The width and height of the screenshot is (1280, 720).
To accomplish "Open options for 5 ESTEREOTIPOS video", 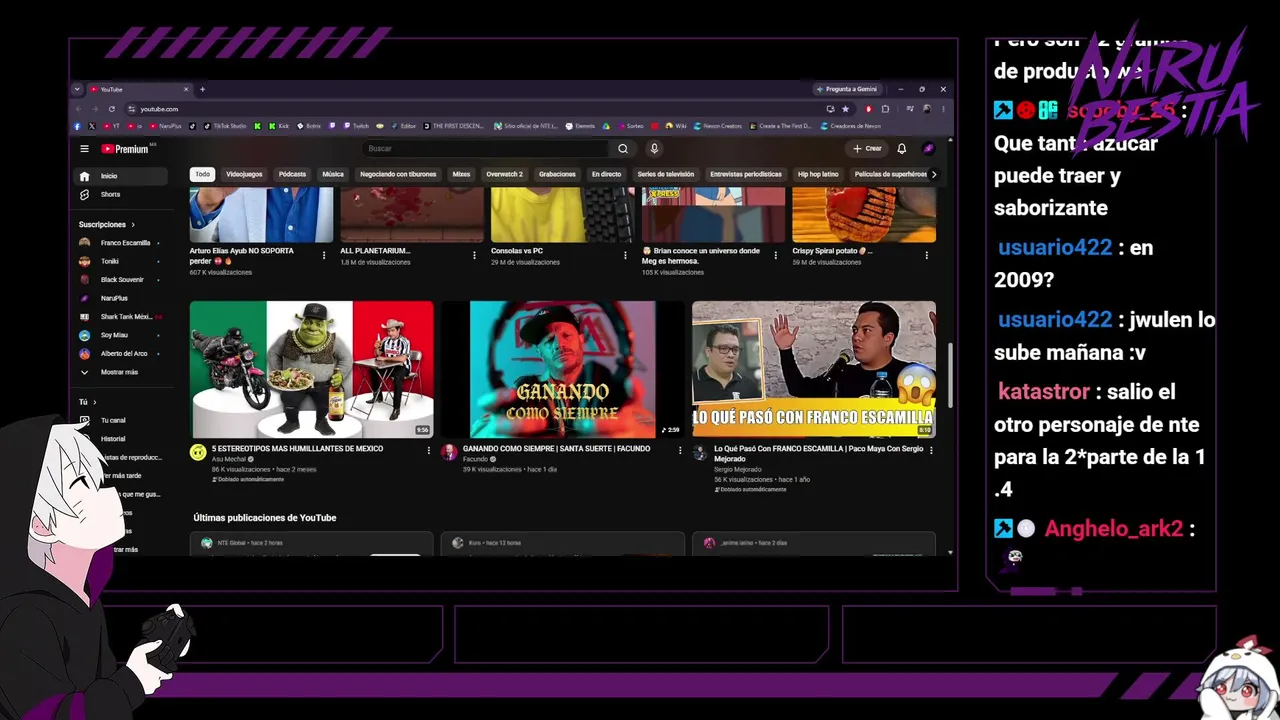I will [429, 450].
